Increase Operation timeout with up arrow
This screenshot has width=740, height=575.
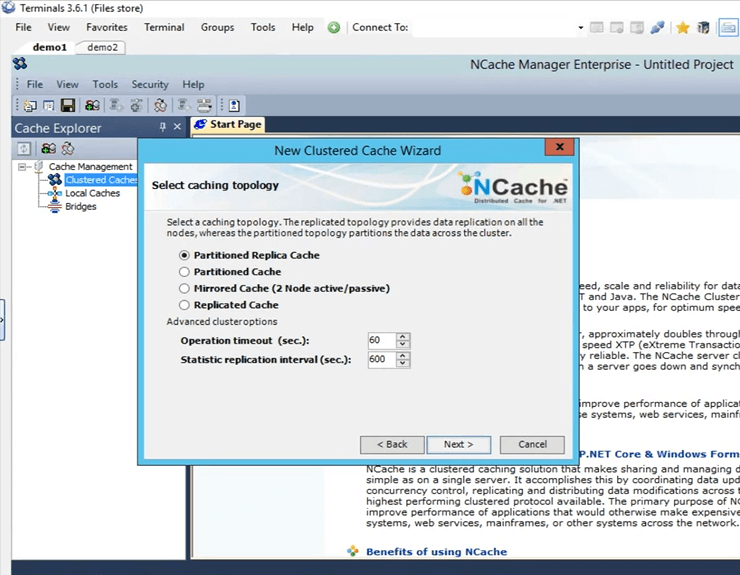pyautogui.click(x=403, y=337)
